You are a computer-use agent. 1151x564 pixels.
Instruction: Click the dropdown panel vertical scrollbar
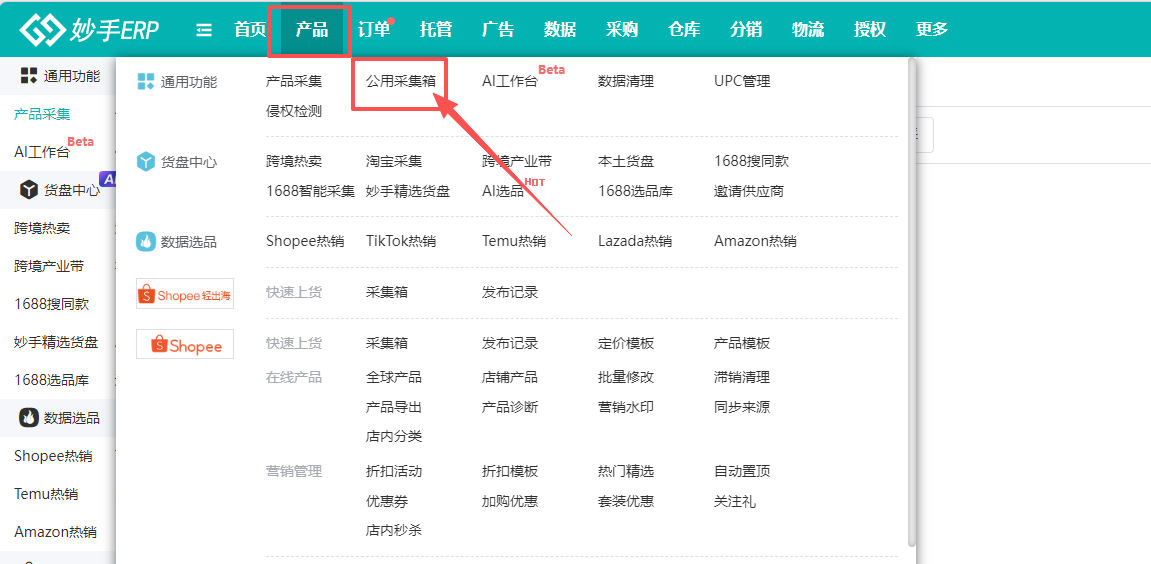tap(912, 301)
